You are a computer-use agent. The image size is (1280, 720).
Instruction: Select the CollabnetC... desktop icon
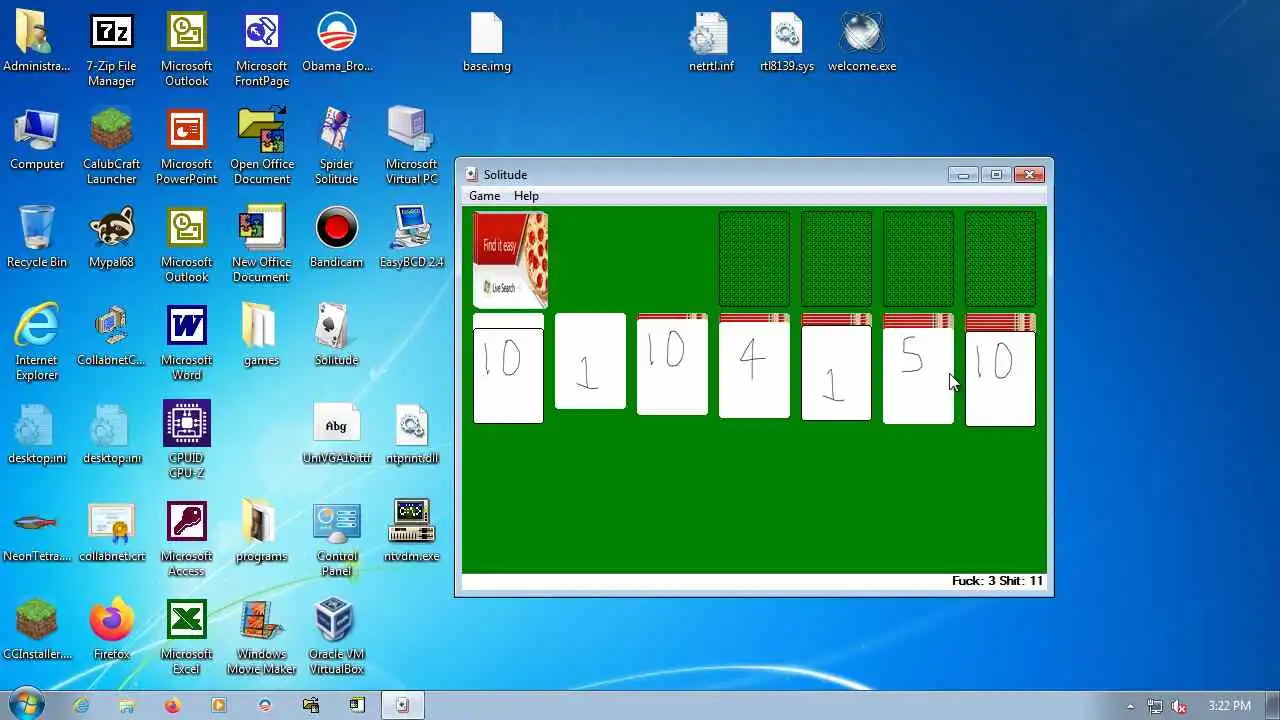(111, 335)
